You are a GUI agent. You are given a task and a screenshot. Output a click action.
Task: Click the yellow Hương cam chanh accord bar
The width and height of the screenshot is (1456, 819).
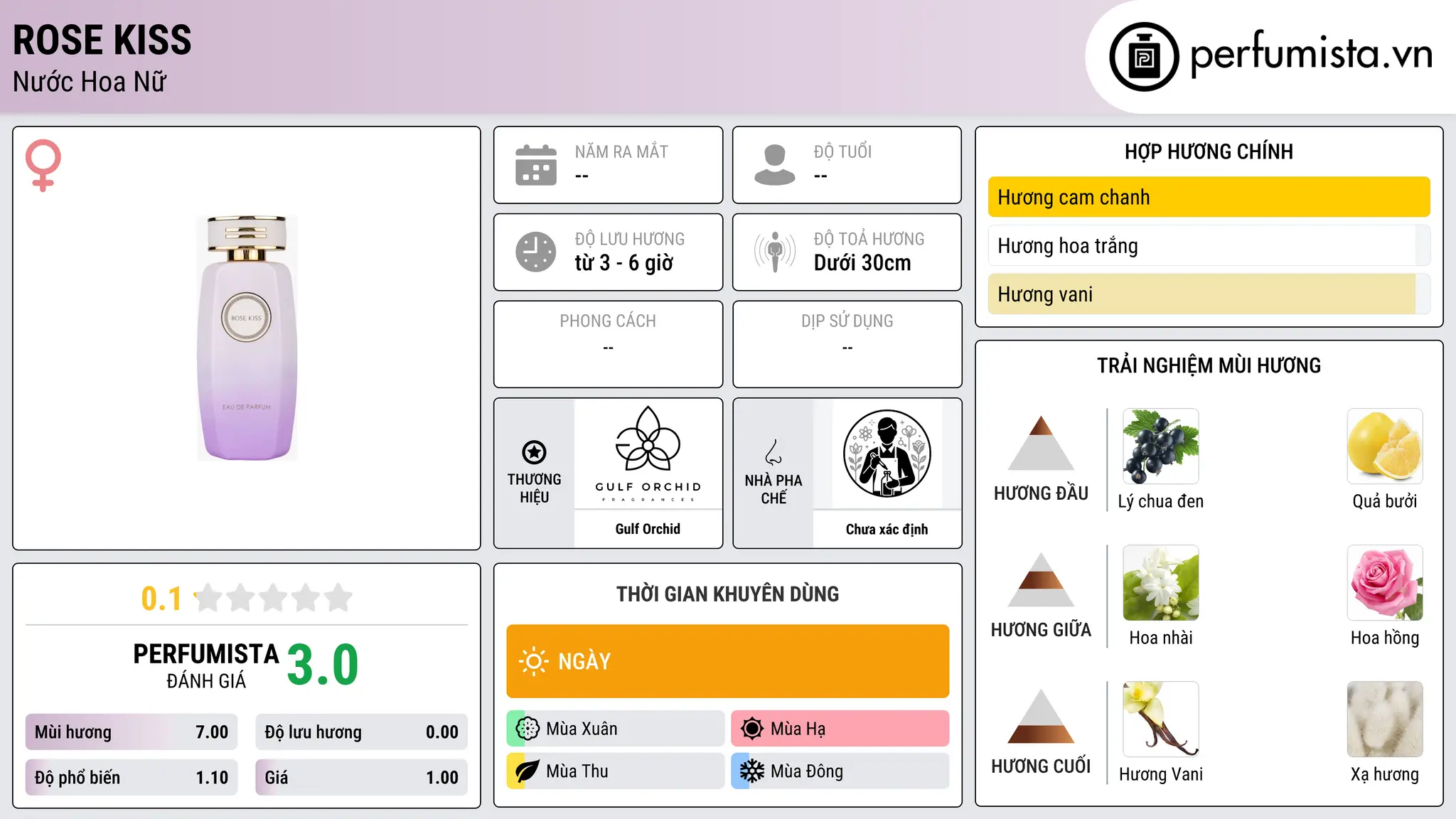1209,197
